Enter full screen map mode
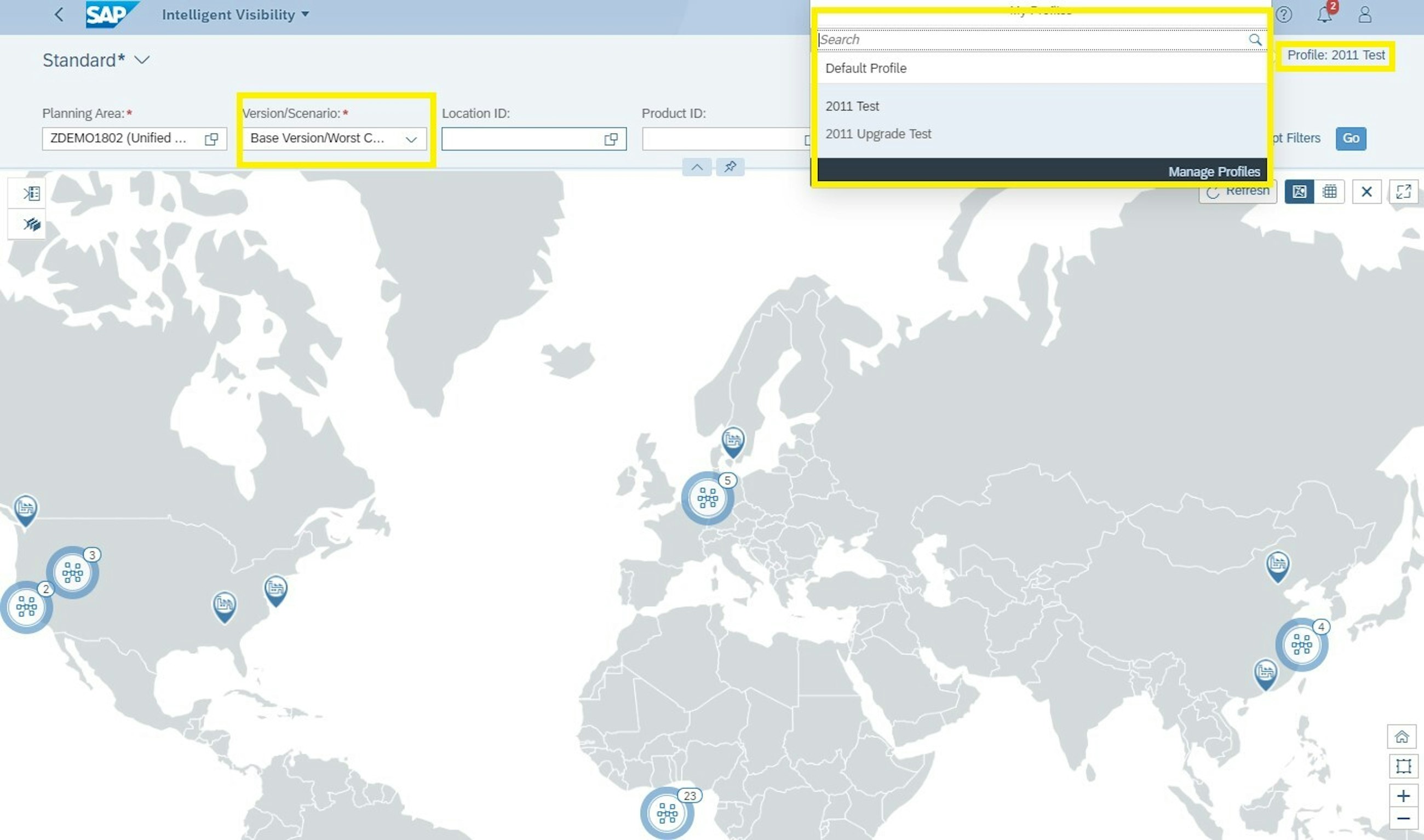Image resolution: width=1424 pixels, height=840 pixels. pyautogui.click(x=1403, y=191)
